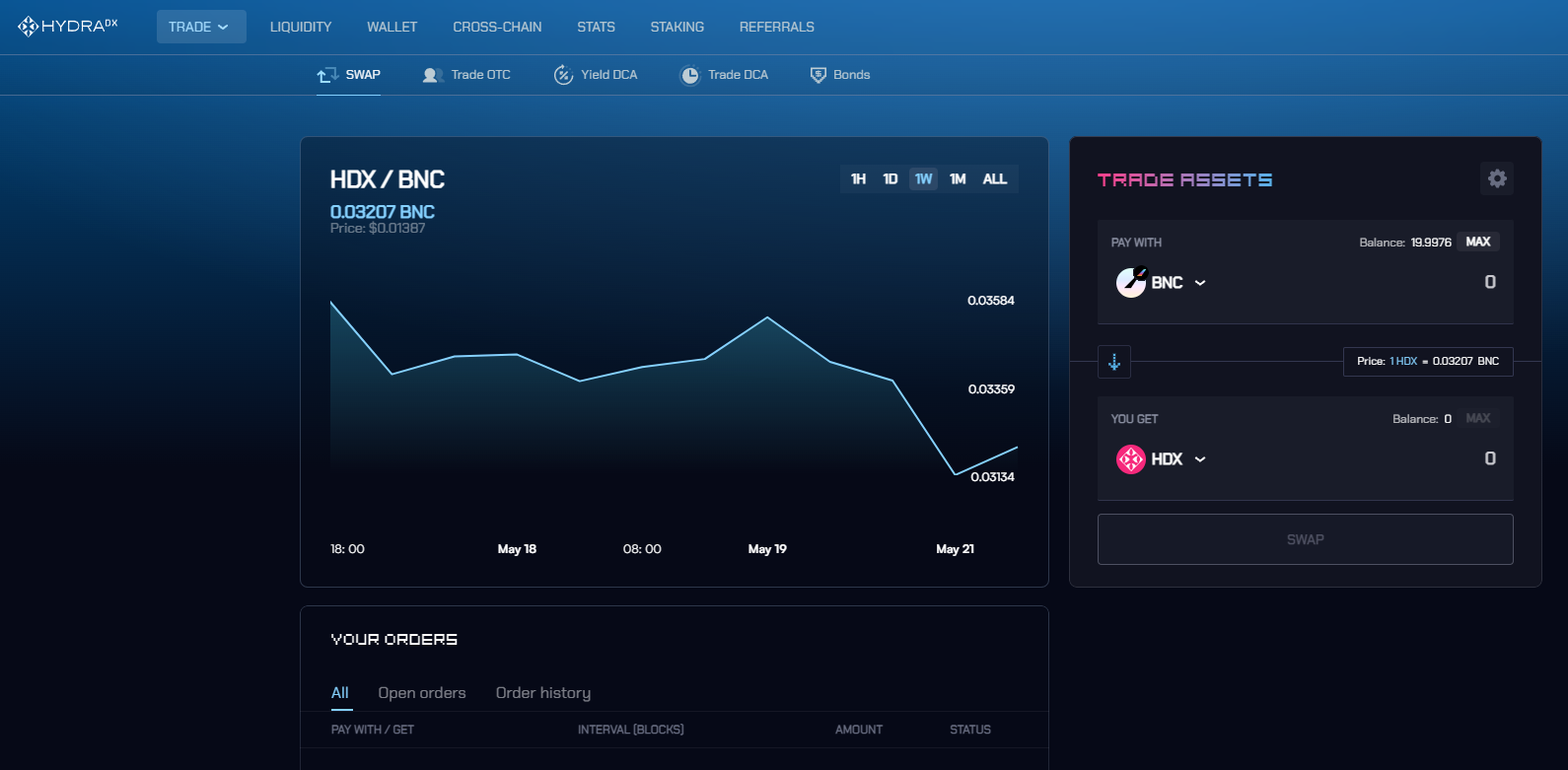Open the Stats page

tap(596, 27)
